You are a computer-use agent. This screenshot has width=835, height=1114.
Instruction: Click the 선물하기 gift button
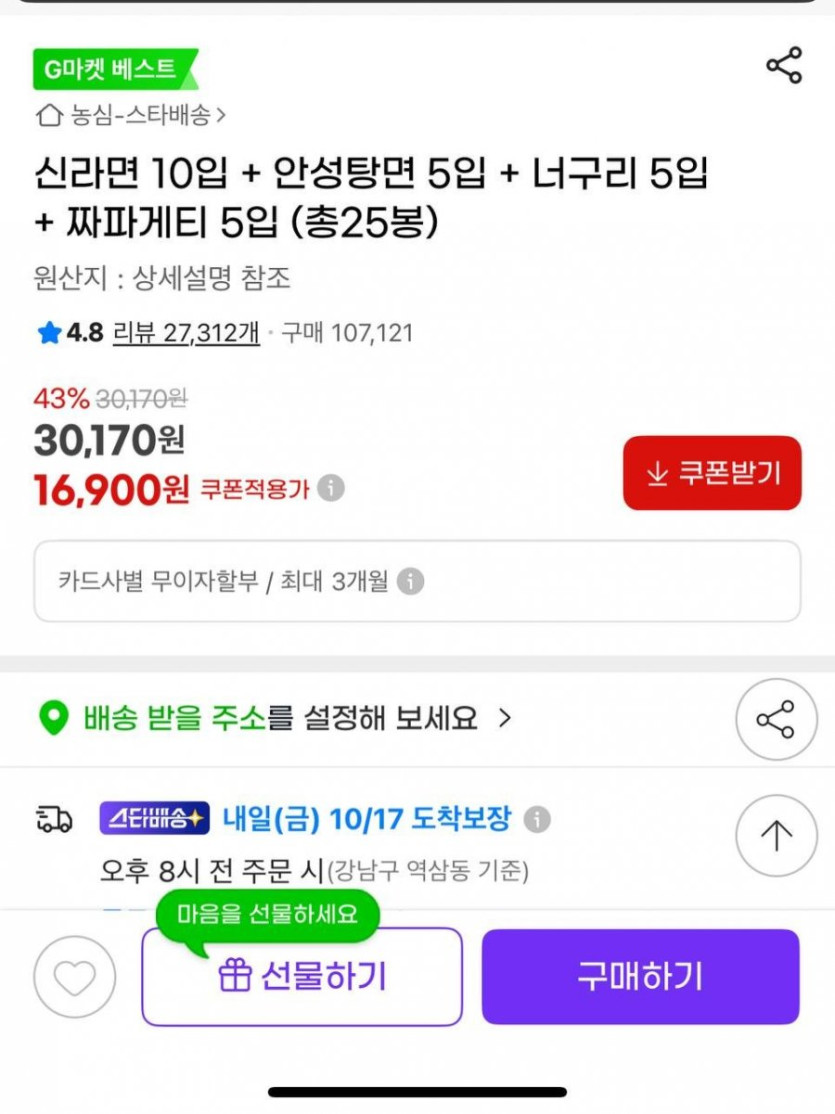point(302,977)
